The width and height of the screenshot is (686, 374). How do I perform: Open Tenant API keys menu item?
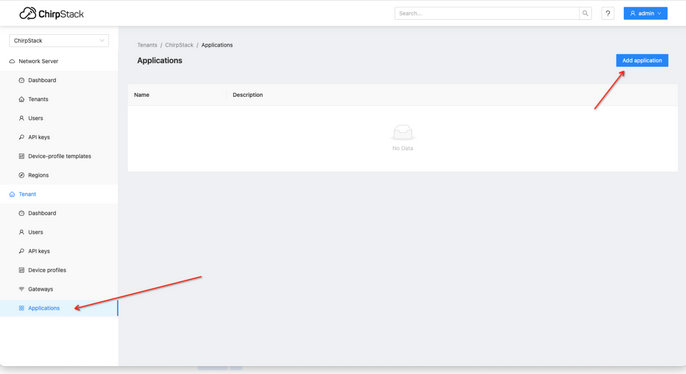[59, 251]
